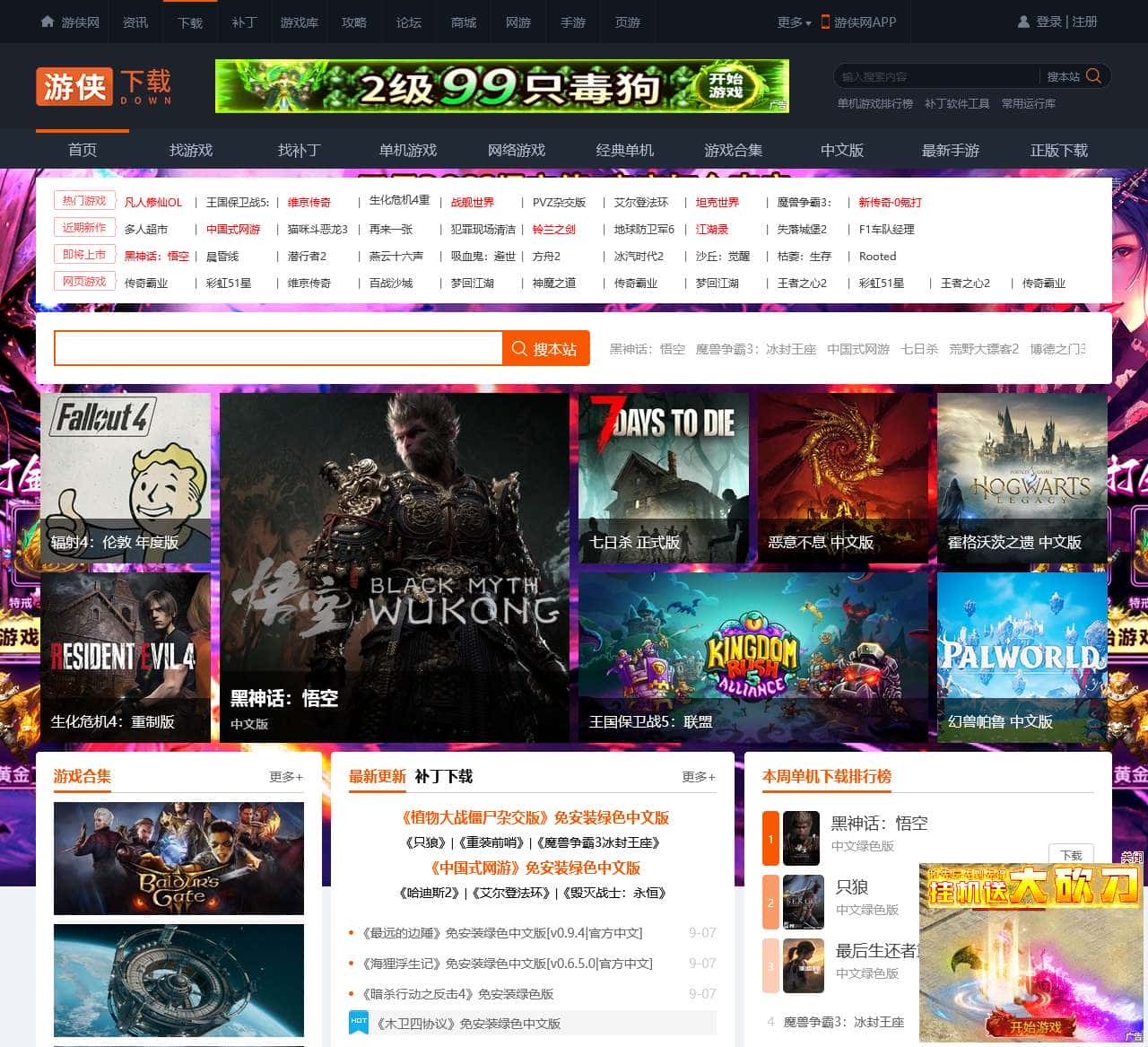Viewport: 1148px width, 1047px height.
Task: Open the 最后生还者 ranking cover icon
Action: click(803, 965)
